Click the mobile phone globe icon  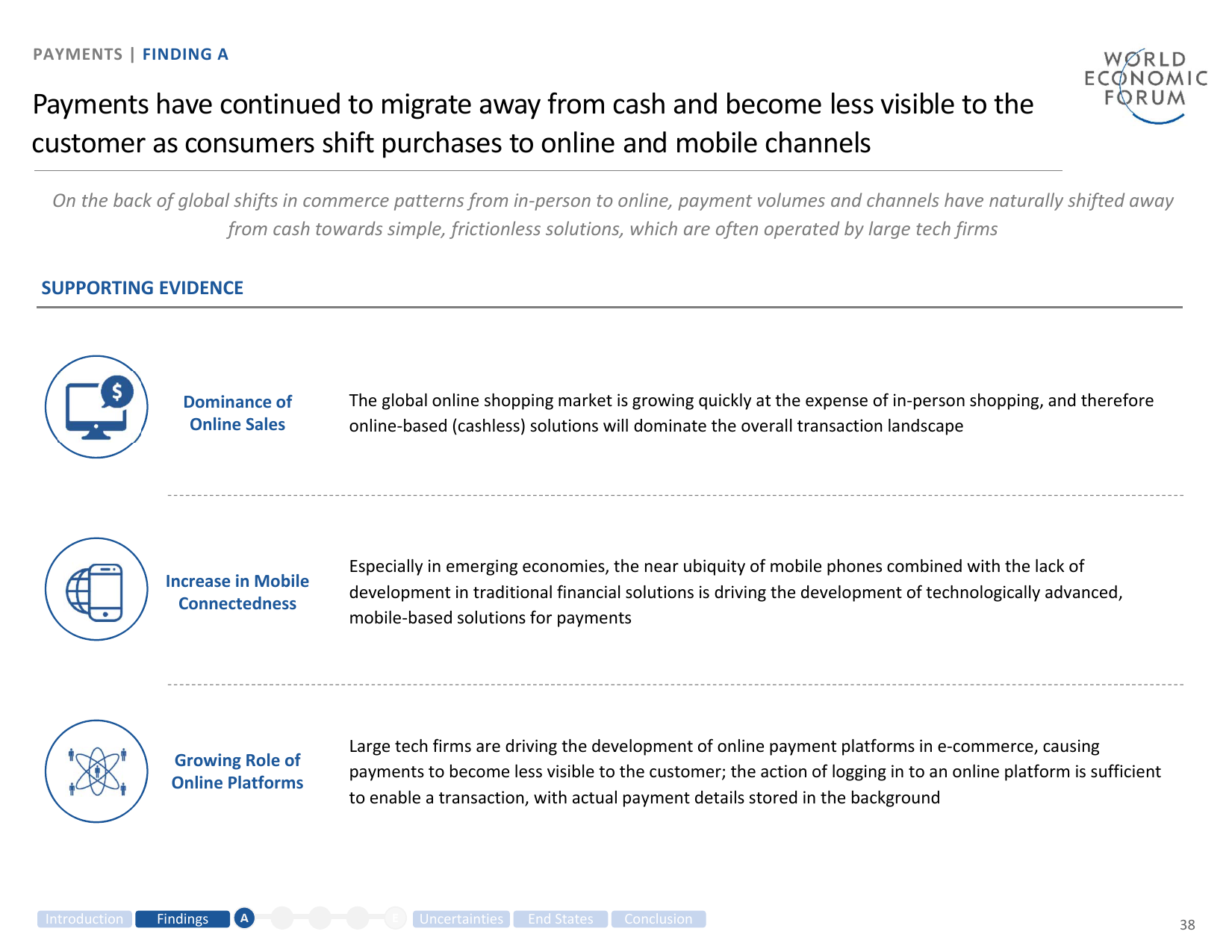pos(96,589)
